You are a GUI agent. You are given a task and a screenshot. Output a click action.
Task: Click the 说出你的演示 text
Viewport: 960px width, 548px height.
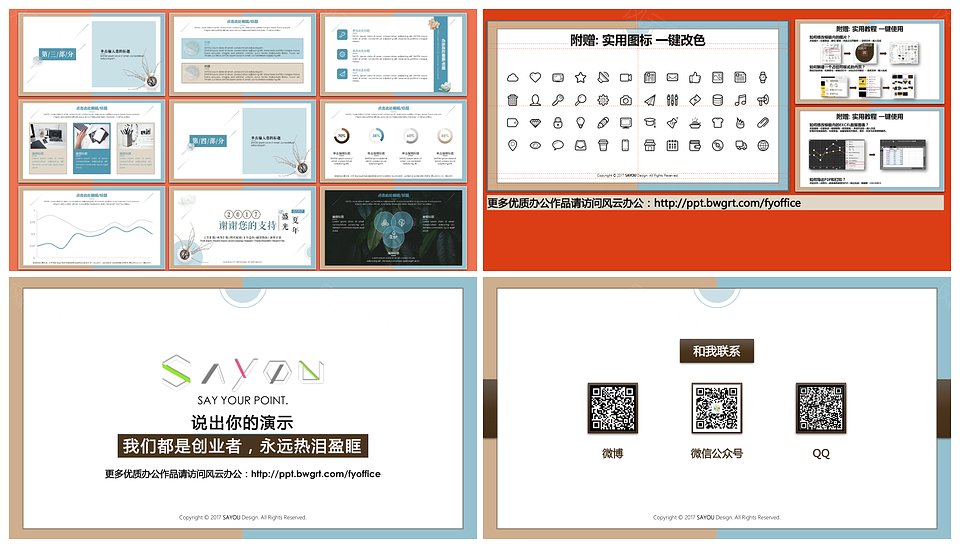point(242,422)
